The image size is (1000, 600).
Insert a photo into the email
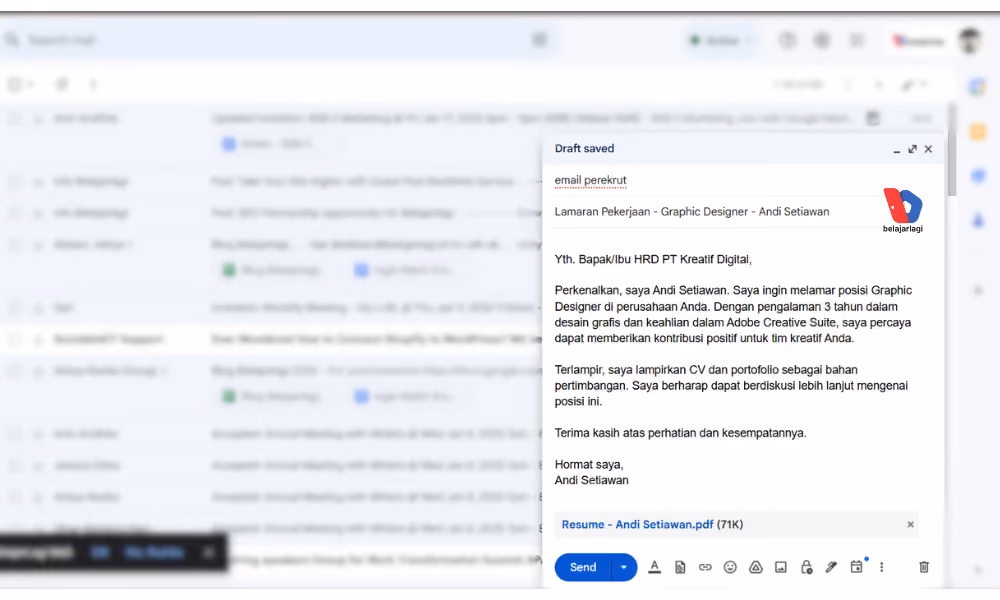pyautogui.click(x=781, y=567)
